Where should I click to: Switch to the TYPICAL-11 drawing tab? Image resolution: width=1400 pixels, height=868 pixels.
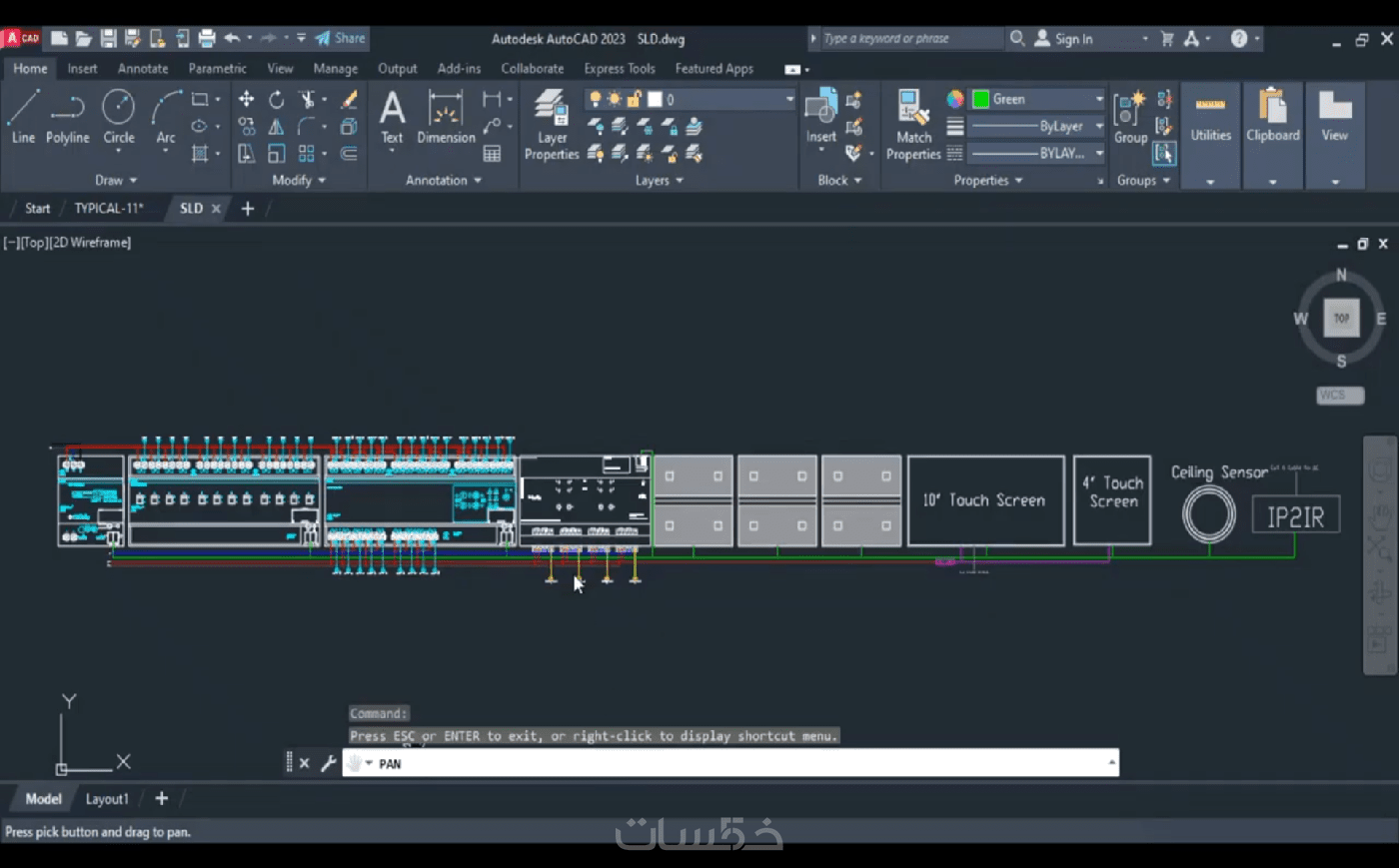point(109,208)
